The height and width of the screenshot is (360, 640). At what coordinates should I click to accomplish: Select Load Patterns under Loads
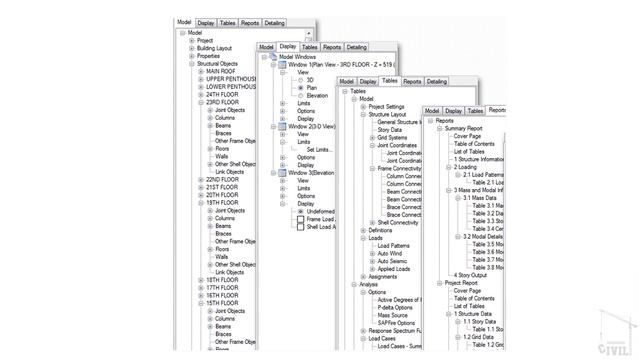click(393, 246)
